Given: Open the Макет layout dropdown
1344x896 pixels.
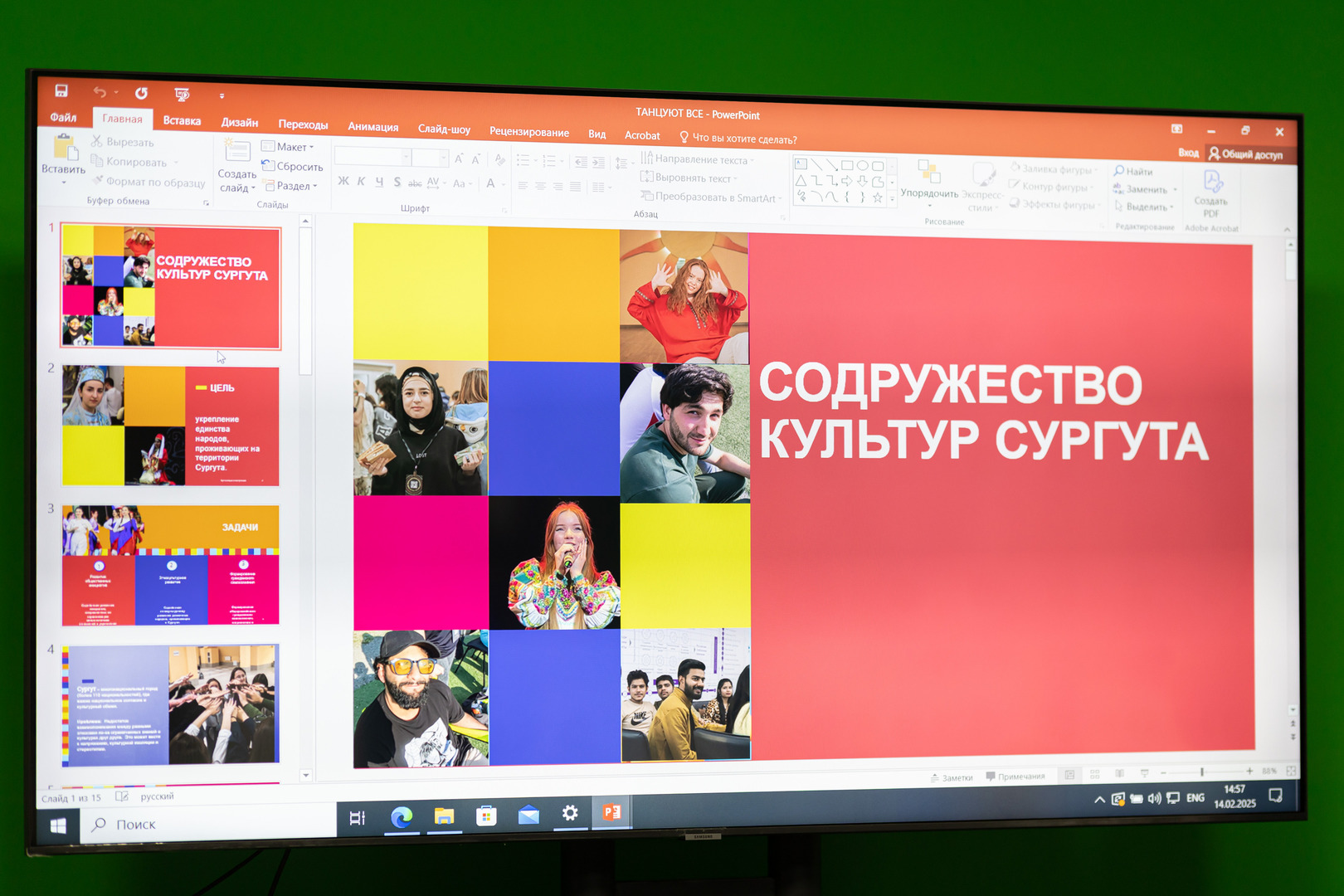Looking at the screenshot, I should pyautogui.click(x=288, y=147).
